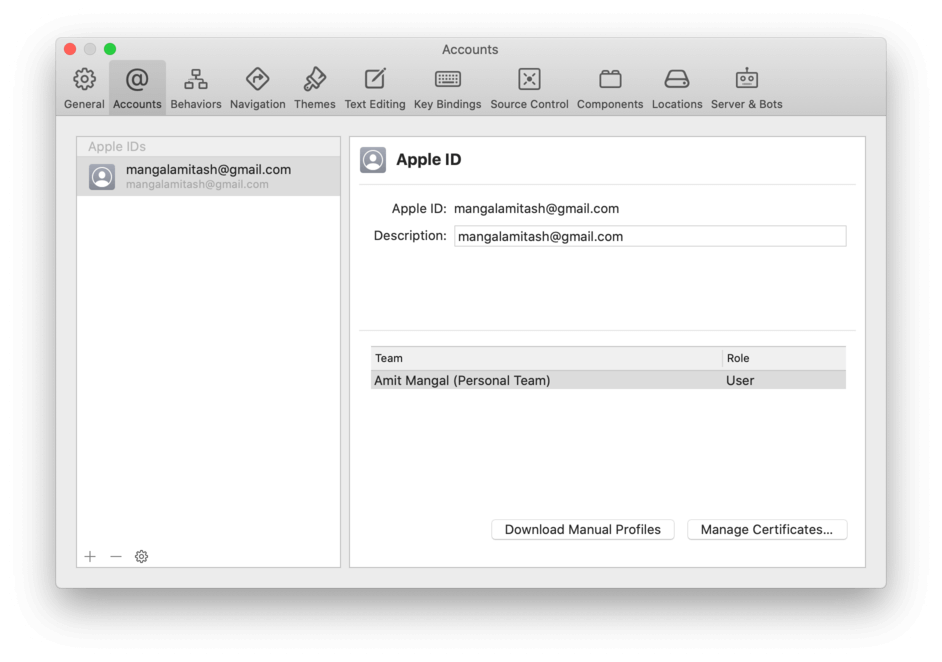
Task: Open the Behaviors preferences icon
Action: click(x=196, y=79)
